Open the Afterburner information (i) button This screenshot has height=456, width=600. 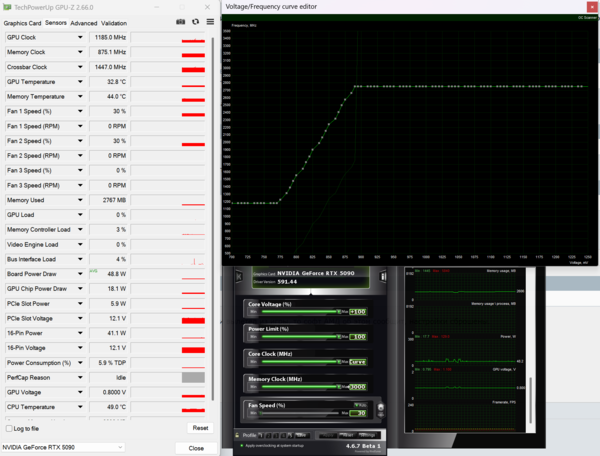383,276
